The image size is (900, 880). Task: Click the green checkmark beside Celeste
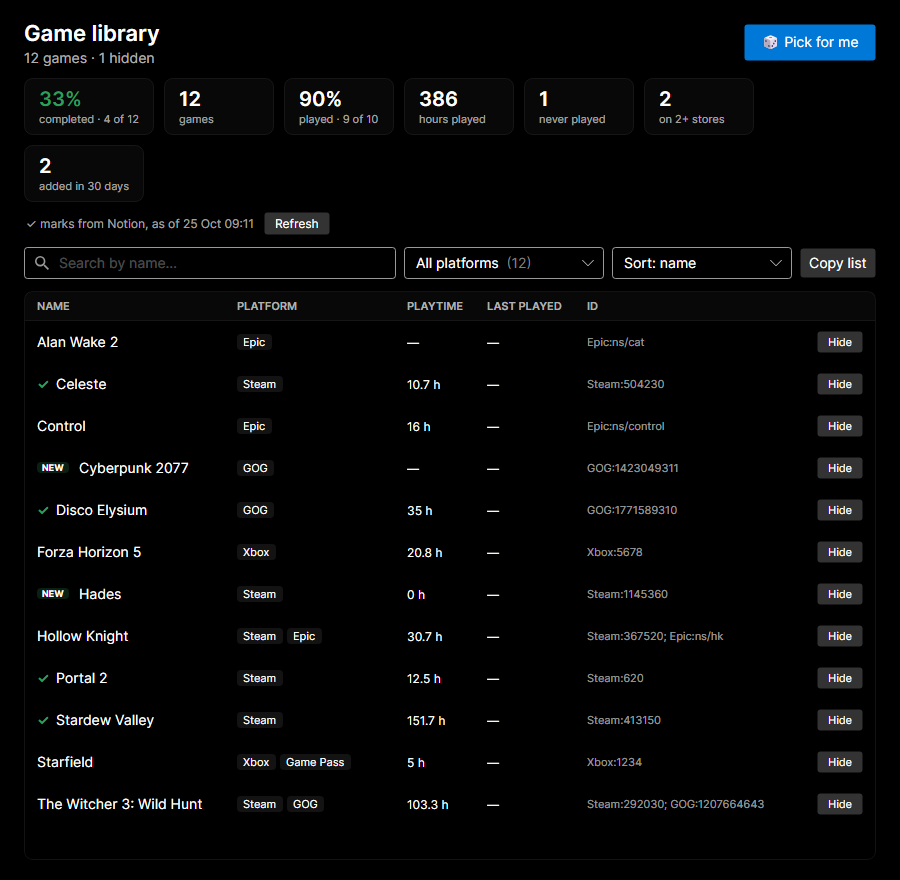click(43, 385)
